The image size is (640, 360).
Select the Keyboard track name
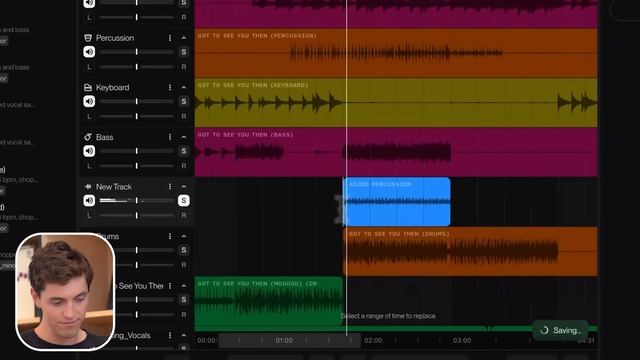point(112,87)
